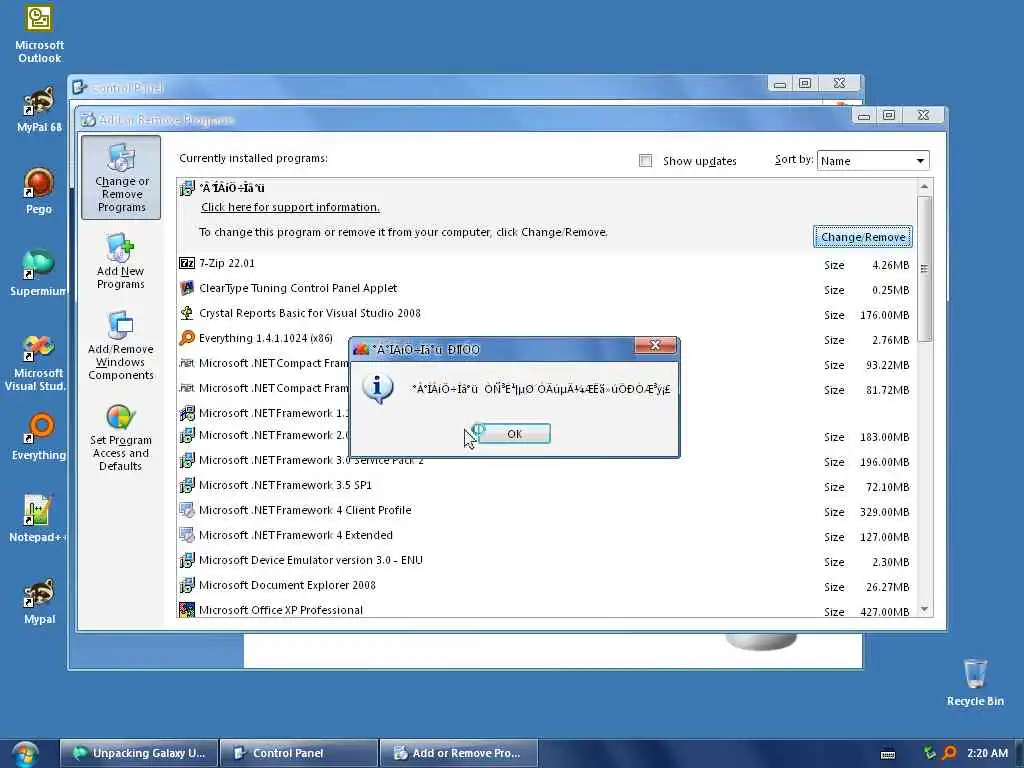Switch to Unpacking Galaxy taskbar button
This screenshot has width=1024, height=768.
(x=138, y=753)
